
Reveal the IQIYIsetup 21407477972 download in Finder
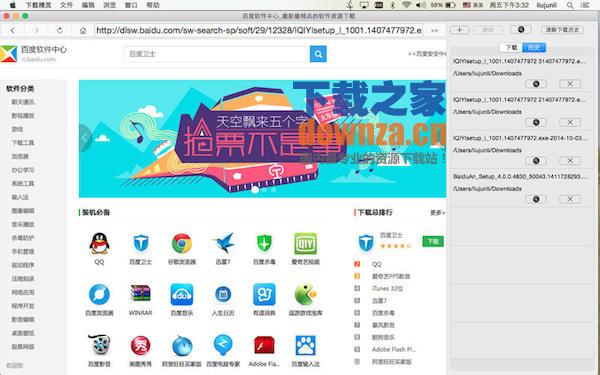click(x=536, y=122)
